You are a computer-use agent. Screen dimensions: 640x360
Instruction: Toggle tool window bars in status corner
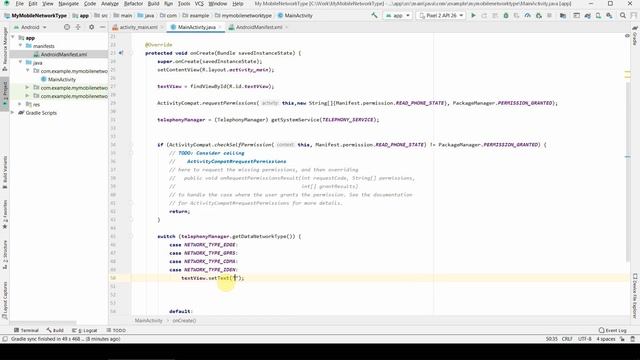5,339
